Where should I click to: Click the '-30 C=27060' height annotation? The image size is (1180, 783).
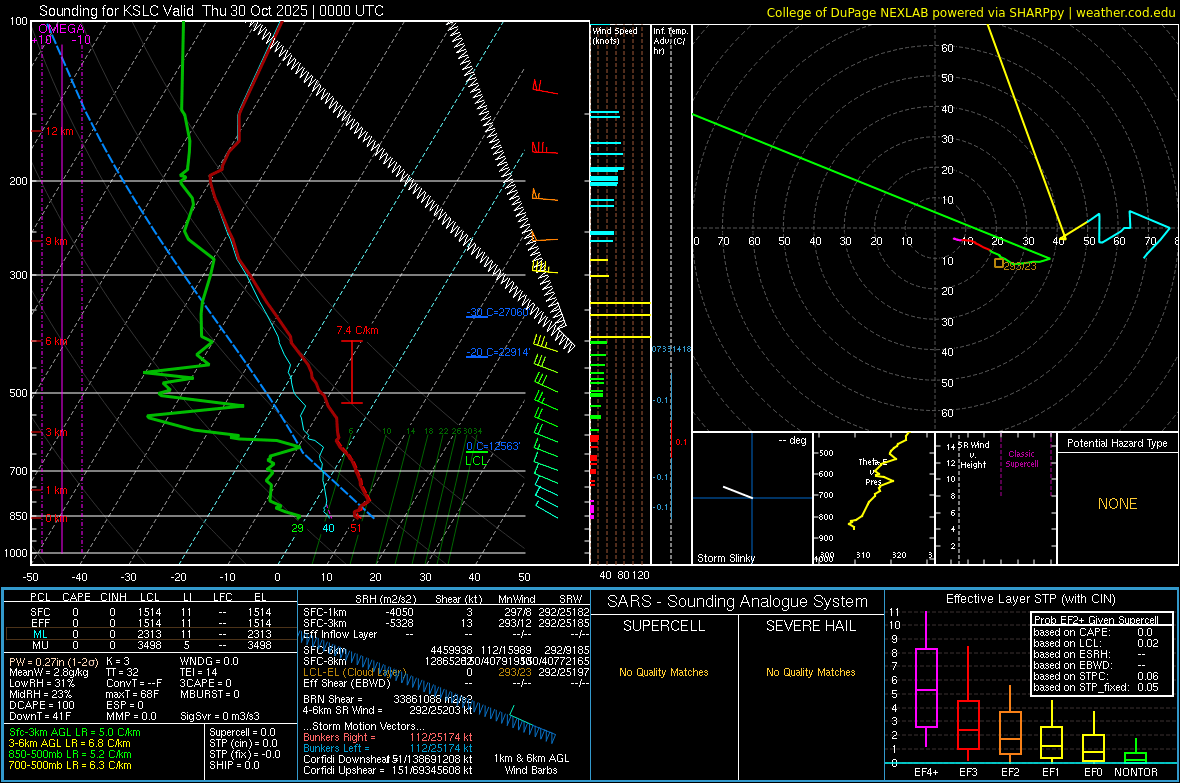point(497,312)
